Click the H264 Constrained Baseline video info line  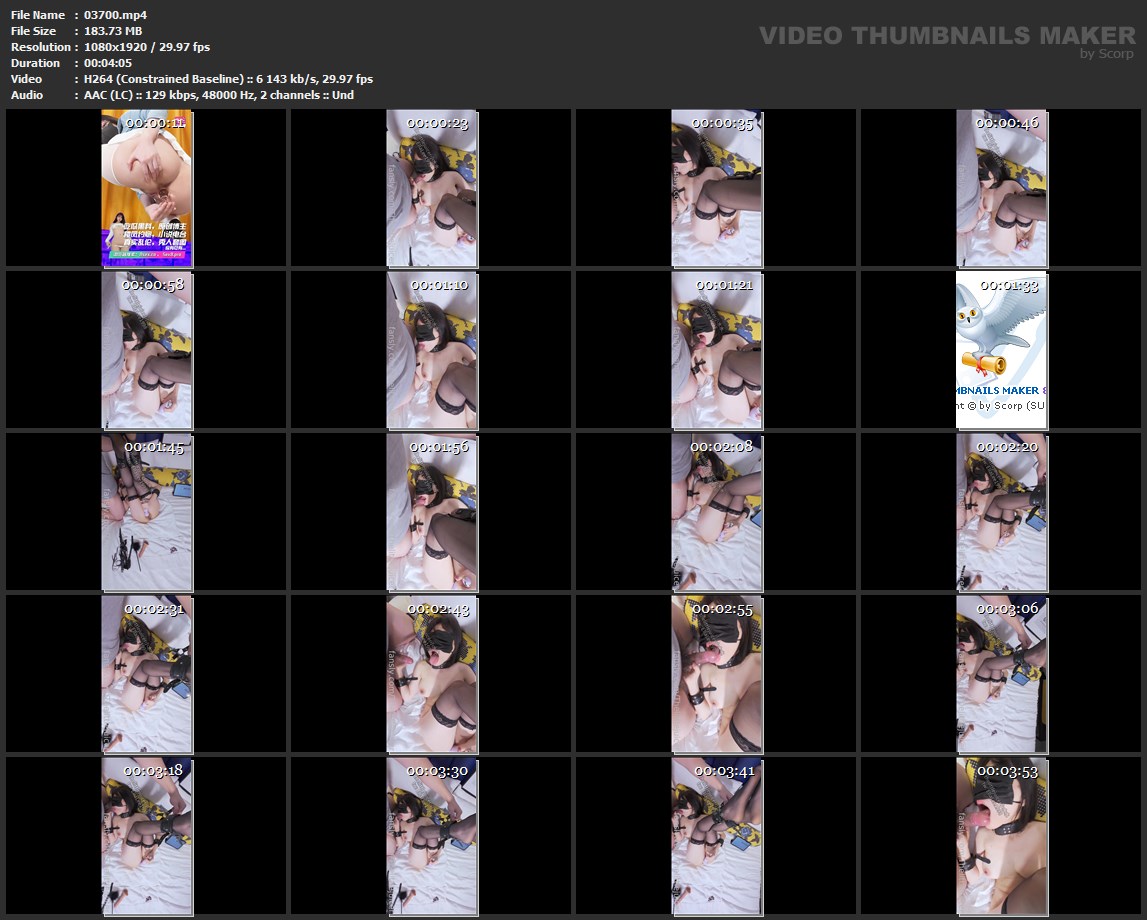tap(228, 79)
